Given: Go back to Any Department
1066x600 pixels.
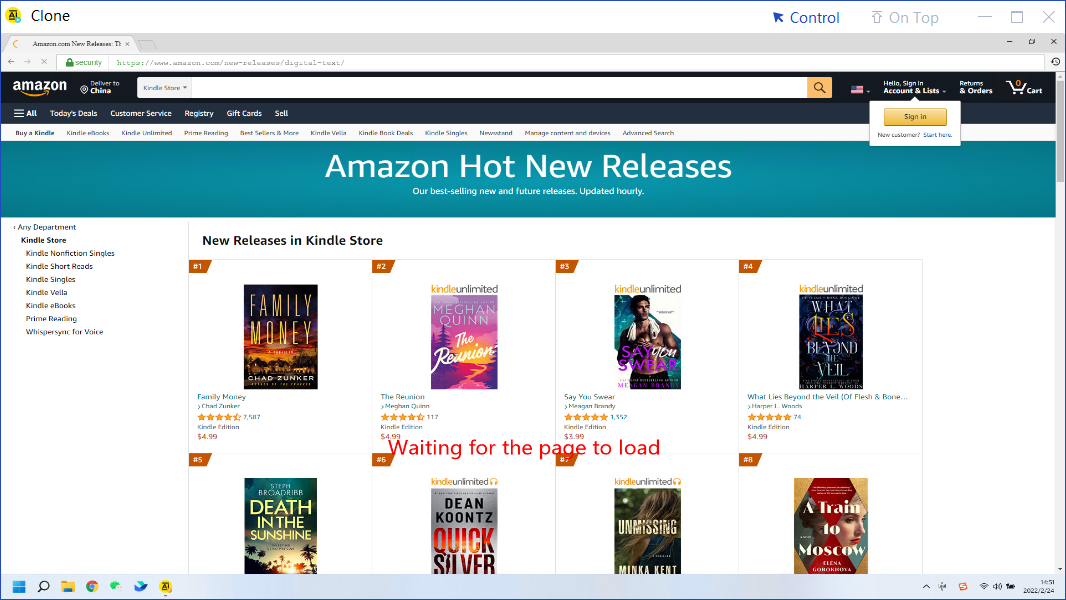Looking at the screenshot, I should [x=46, y=227].
